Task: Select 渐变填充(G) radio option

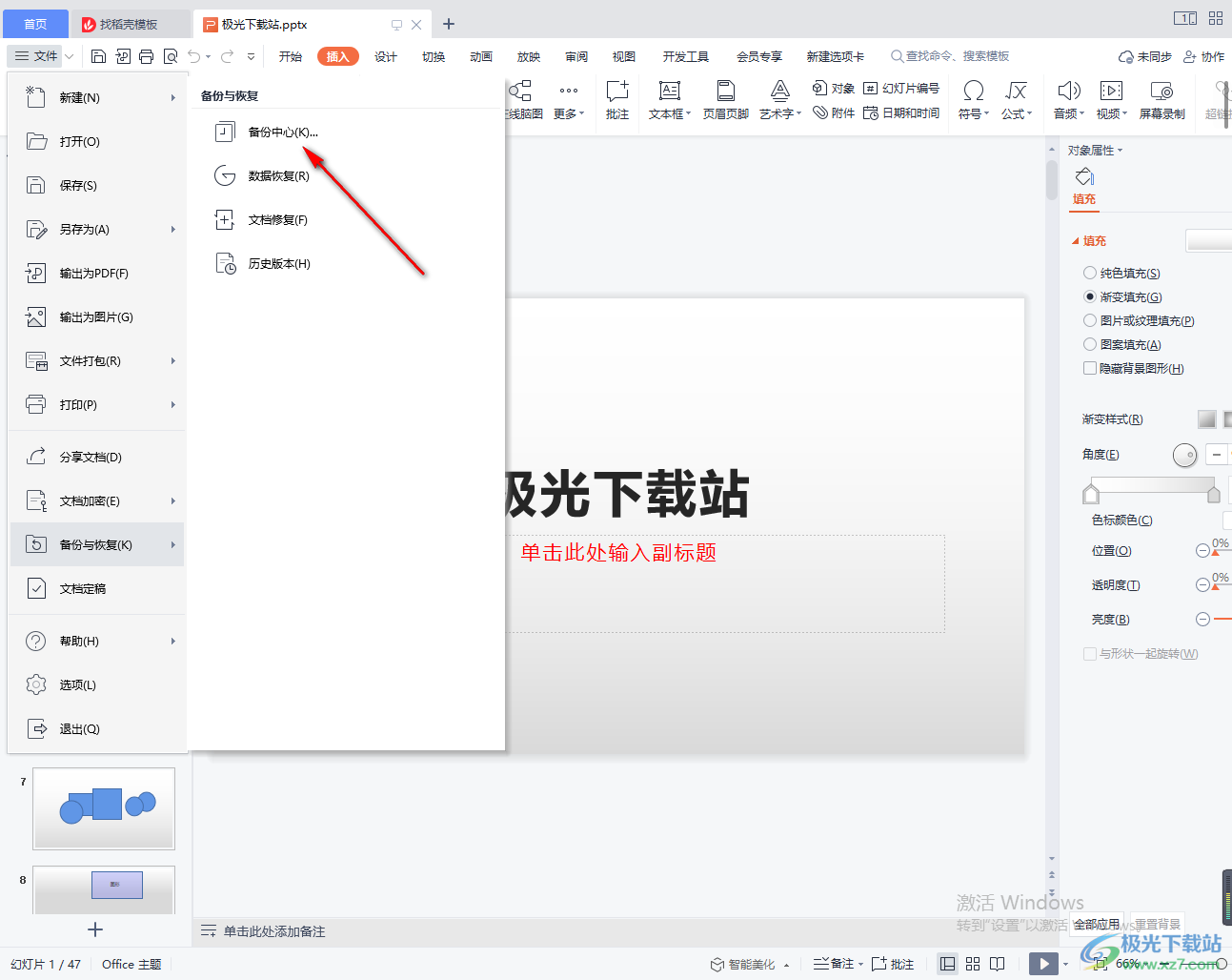Action: click(1090, 296)
